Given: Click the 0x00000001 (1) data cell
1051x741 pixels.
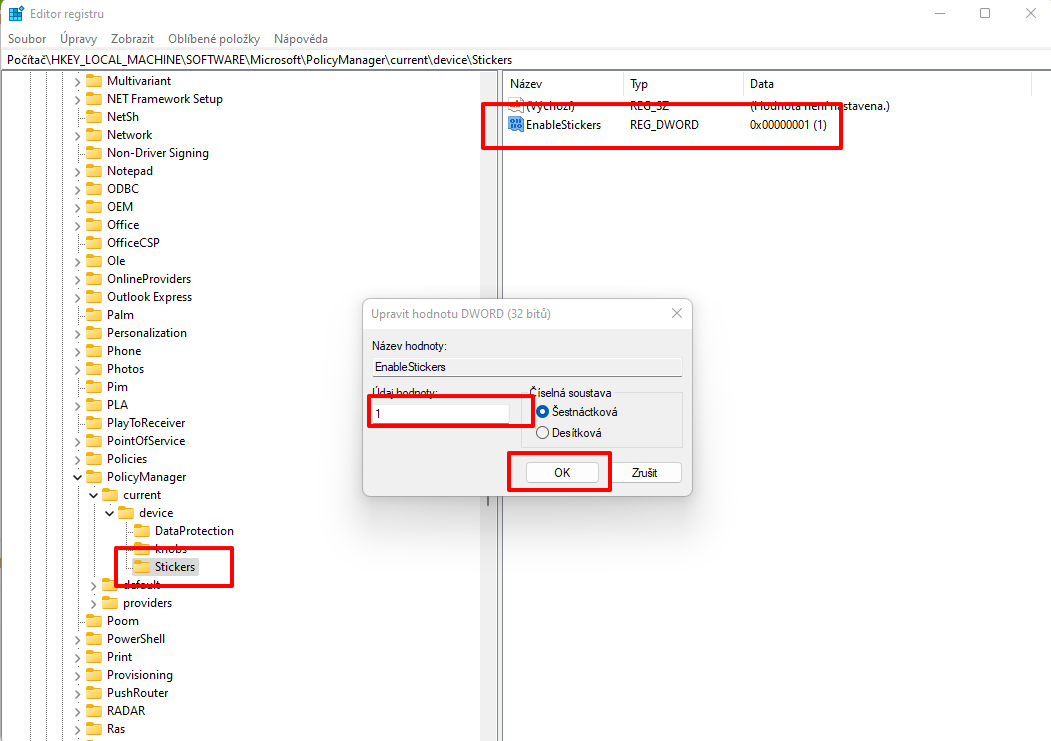Looking at the screenshot, I should click(x=788, y=125).
